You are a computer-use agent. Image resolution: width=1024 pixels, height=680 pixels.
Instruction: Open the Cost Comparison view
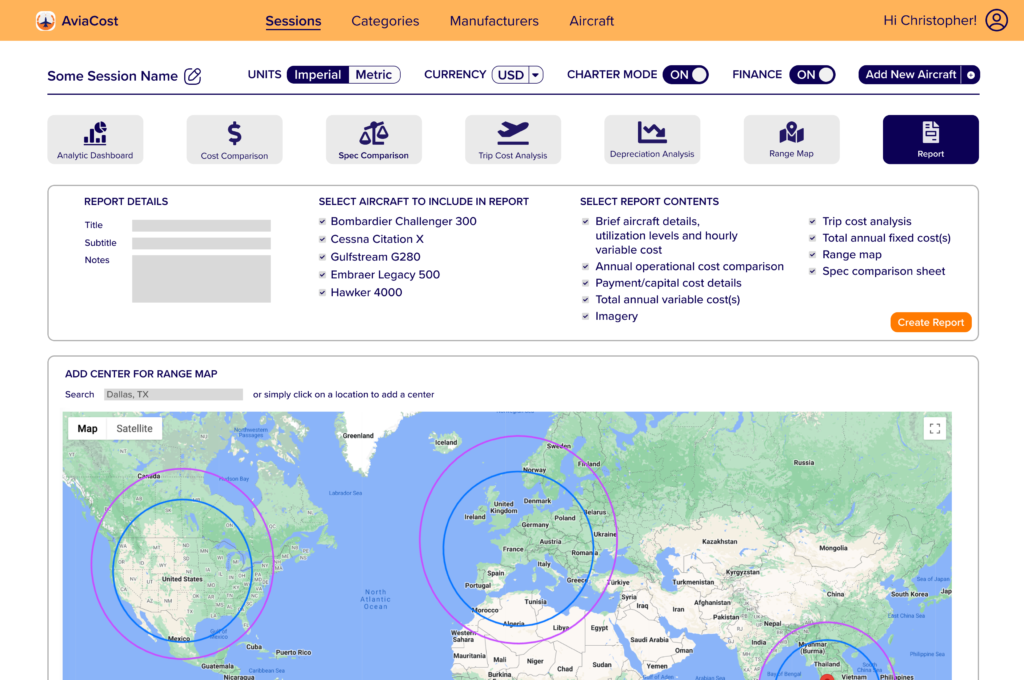click(234, 139)
